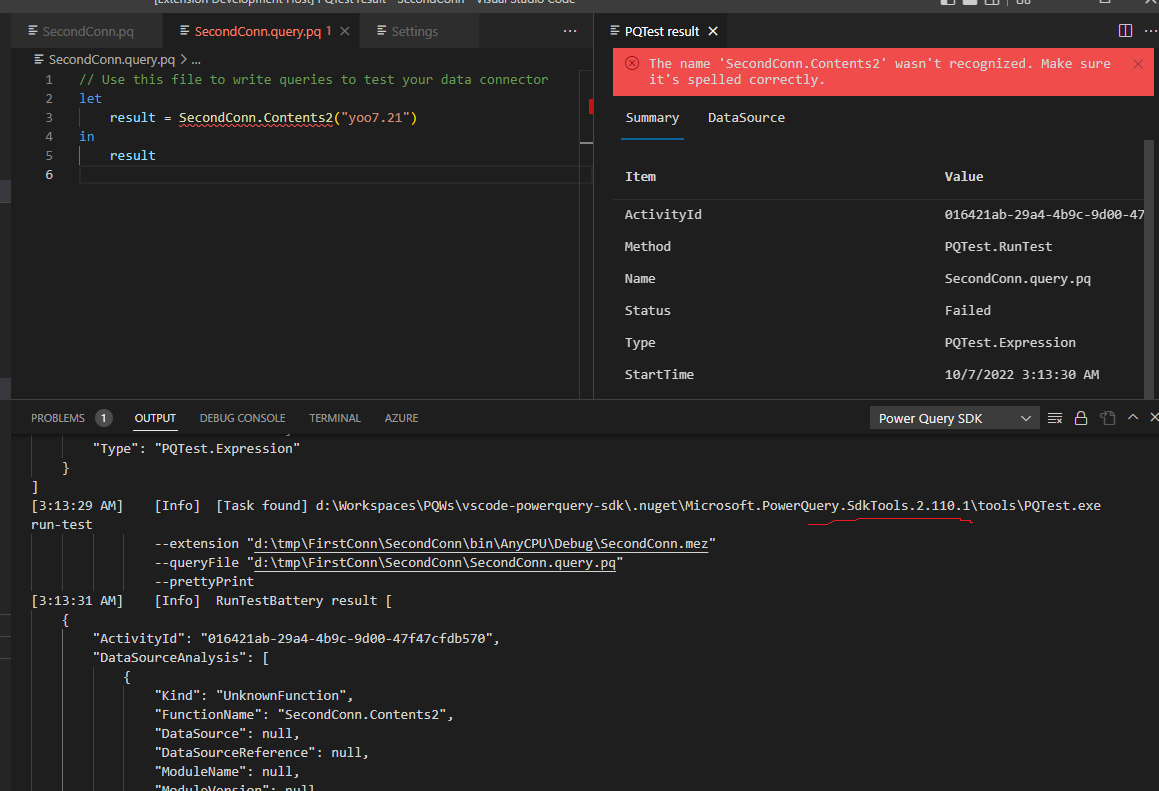This screenshot has height=791, width=1159.
Task: Split the PQTest result editor
Action: tap(1125, 31)
